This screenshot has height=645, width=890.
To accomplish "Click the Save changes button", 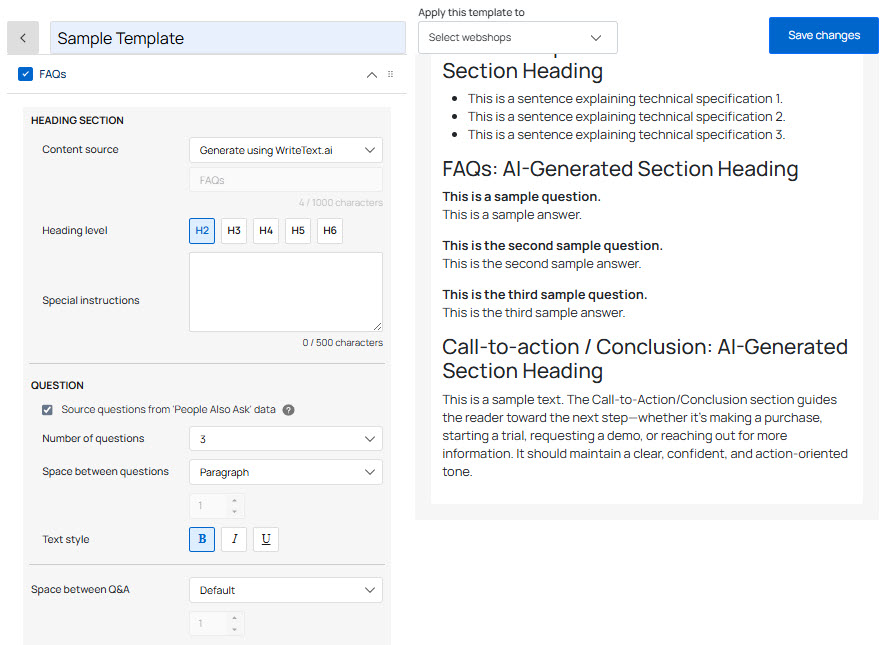I will pos(823,35).
